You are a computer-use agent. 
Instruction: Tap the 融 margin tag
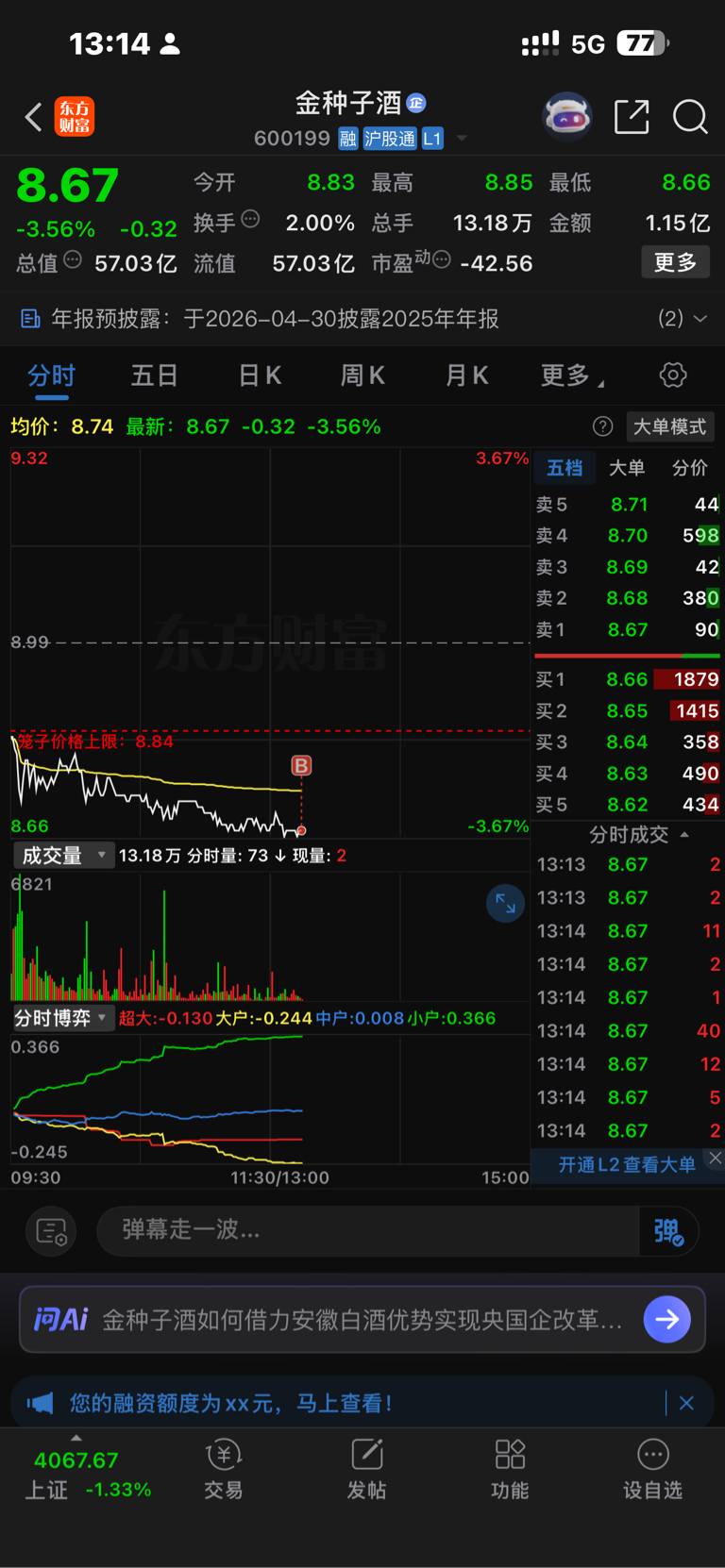point(348,139)
